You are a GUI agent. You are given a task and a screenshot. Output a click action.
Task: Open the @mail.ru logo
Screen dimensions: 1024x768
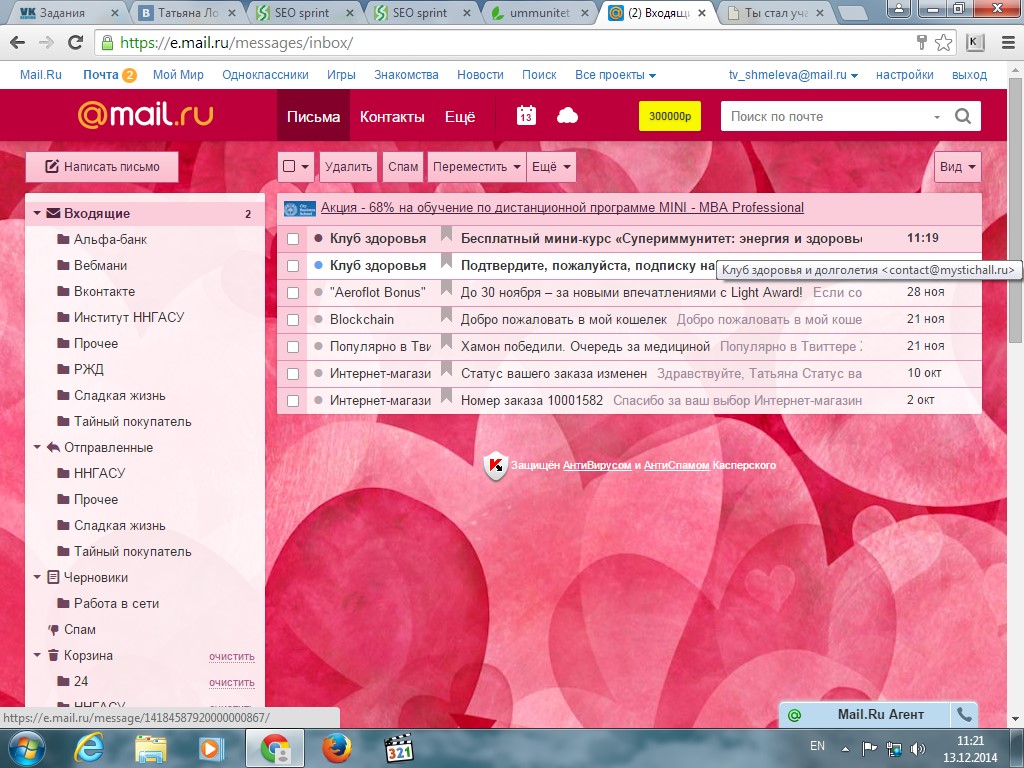point(145,115)
